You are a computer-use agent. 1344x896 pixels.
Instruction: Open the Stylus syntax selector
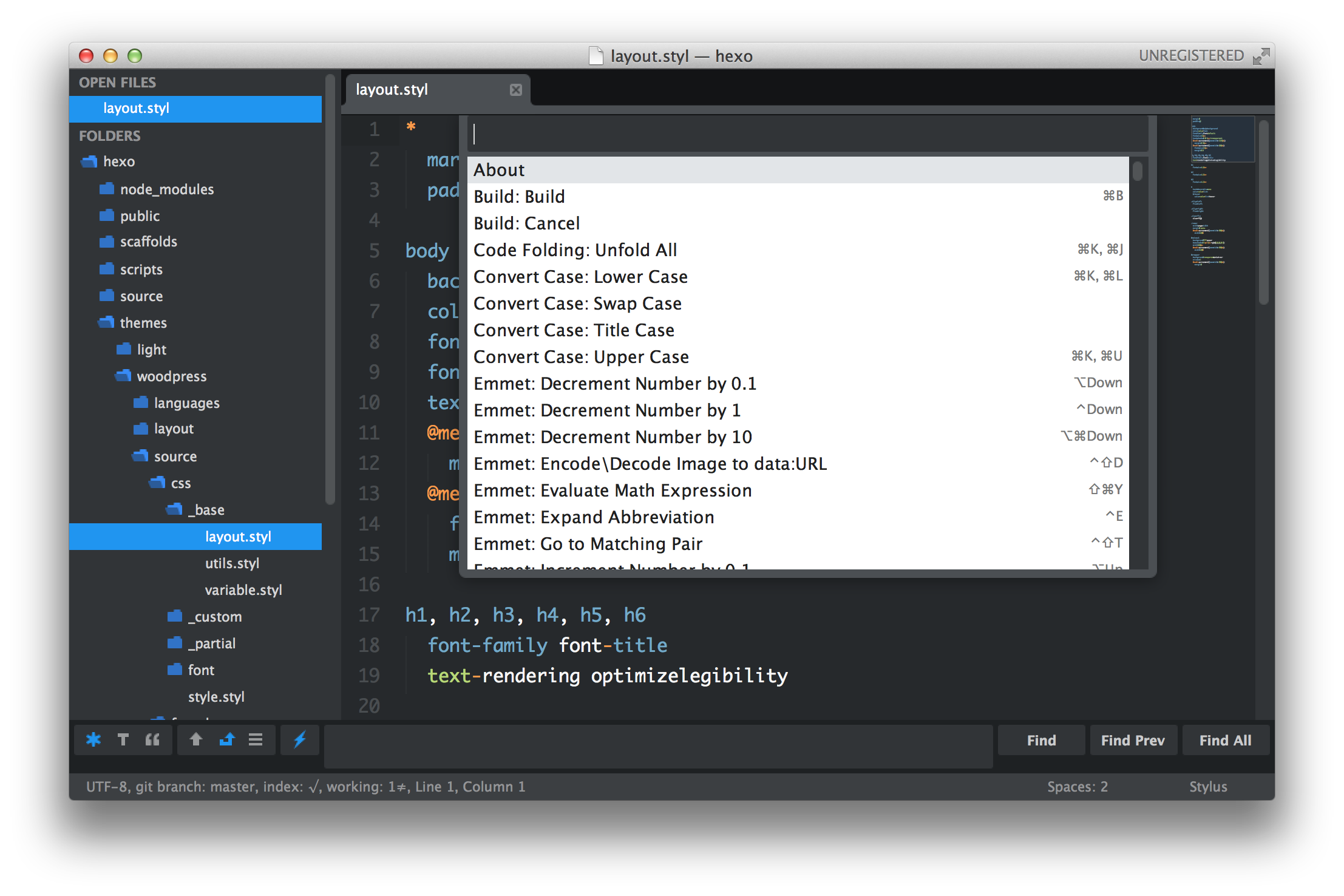(1207, 786)
